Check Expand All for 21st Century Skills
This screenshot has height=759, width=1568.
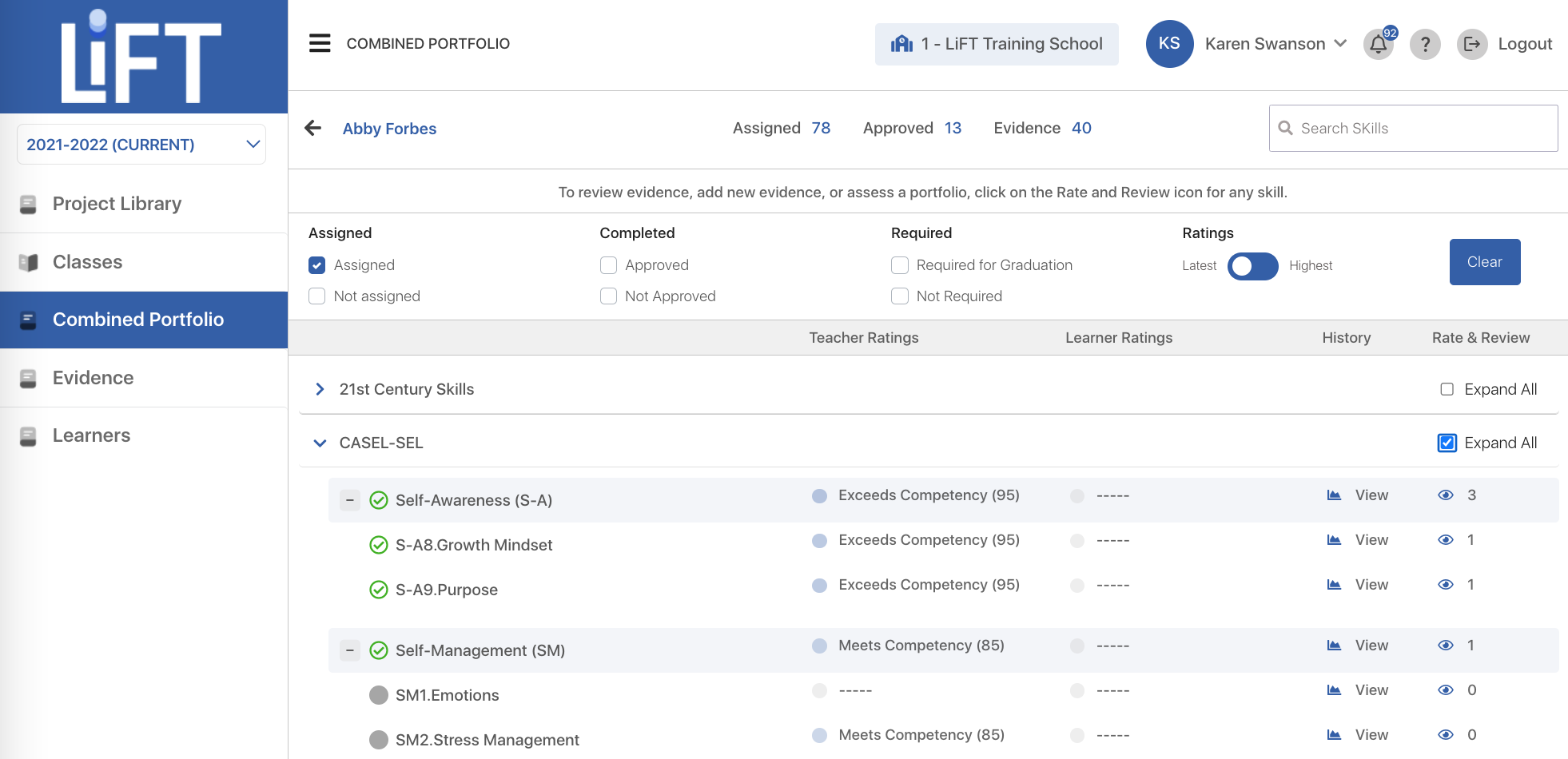click(x=1447, y=389)
